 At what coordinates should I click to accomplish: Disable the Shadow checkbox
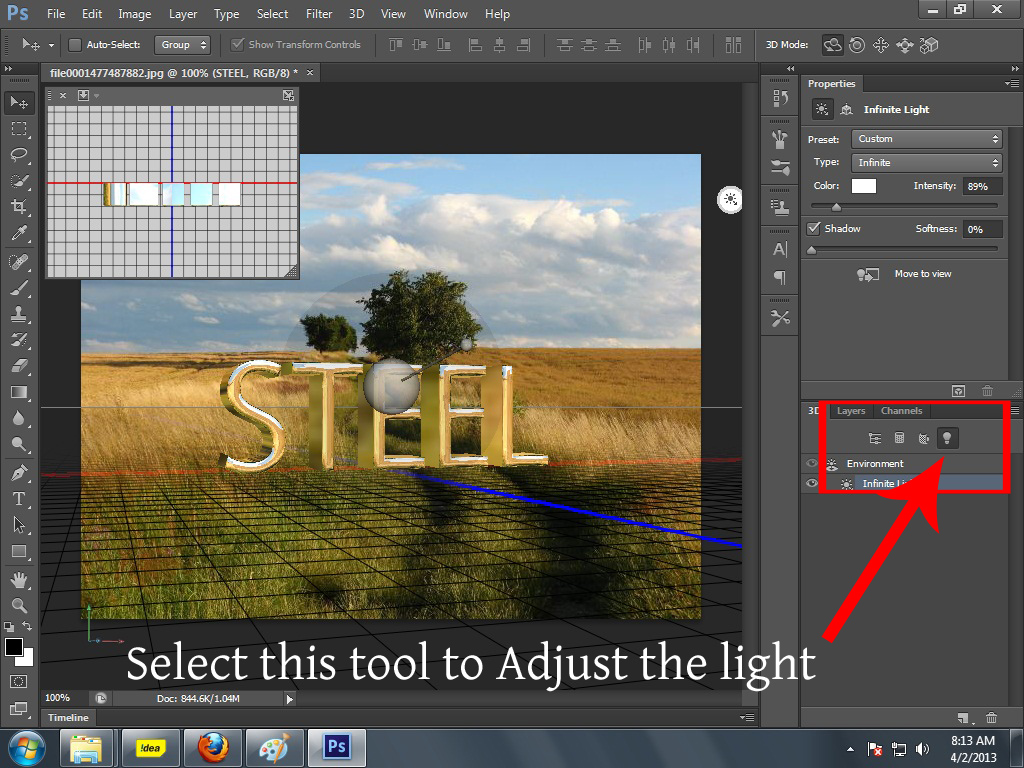pyautogui.click(x=814, y=228)
